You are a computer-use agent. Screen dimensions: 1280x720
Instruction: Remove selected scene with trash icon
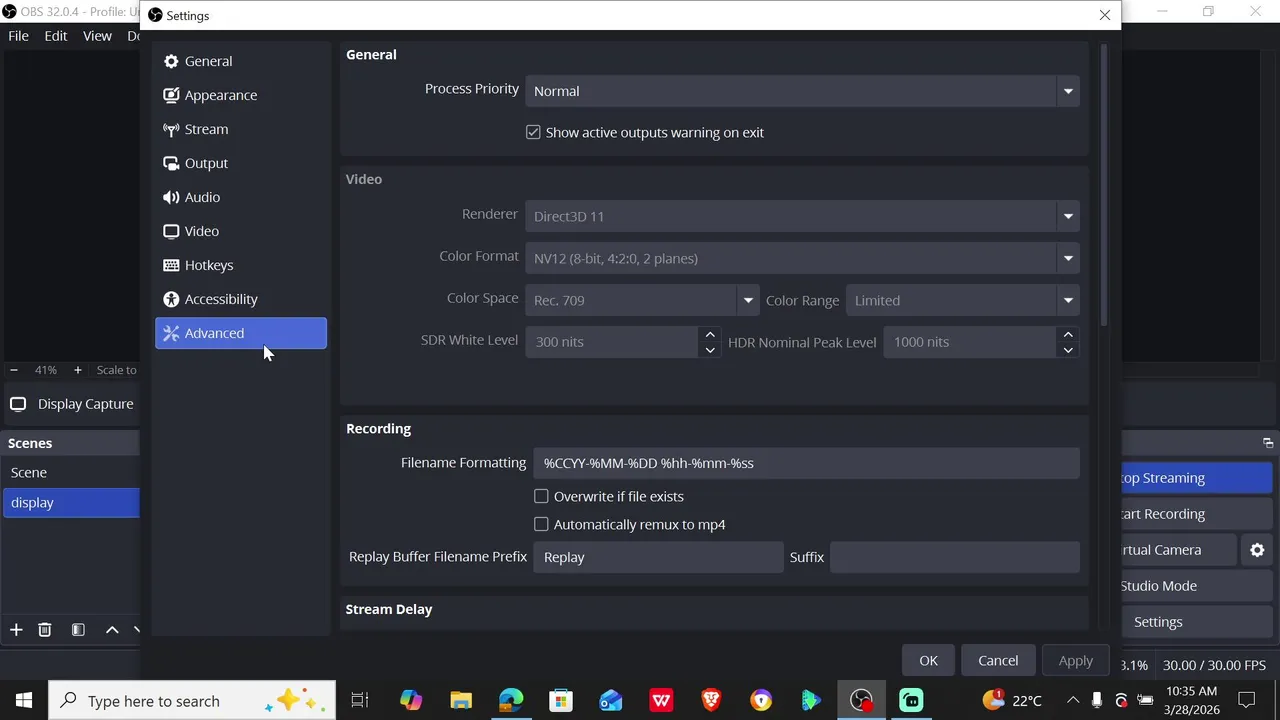coord(45,630)
